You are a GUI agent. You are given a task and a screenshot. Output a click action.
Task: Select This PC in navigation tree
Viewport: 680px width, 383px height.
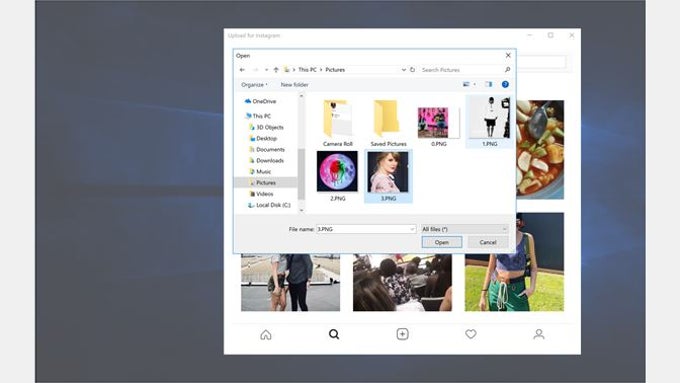258,116
